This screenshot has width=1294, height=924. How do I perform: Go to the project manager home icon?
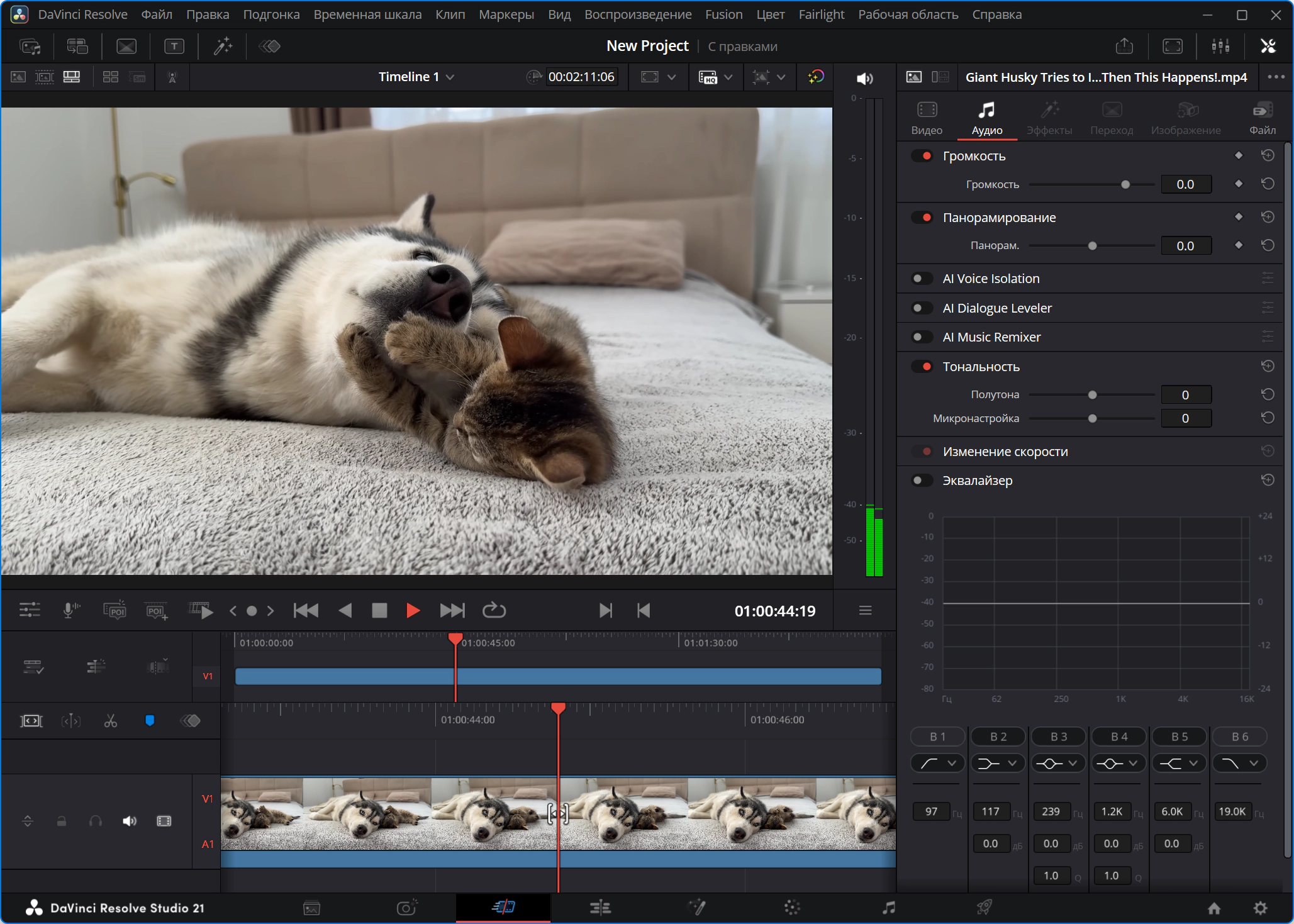coord(1214,908)
